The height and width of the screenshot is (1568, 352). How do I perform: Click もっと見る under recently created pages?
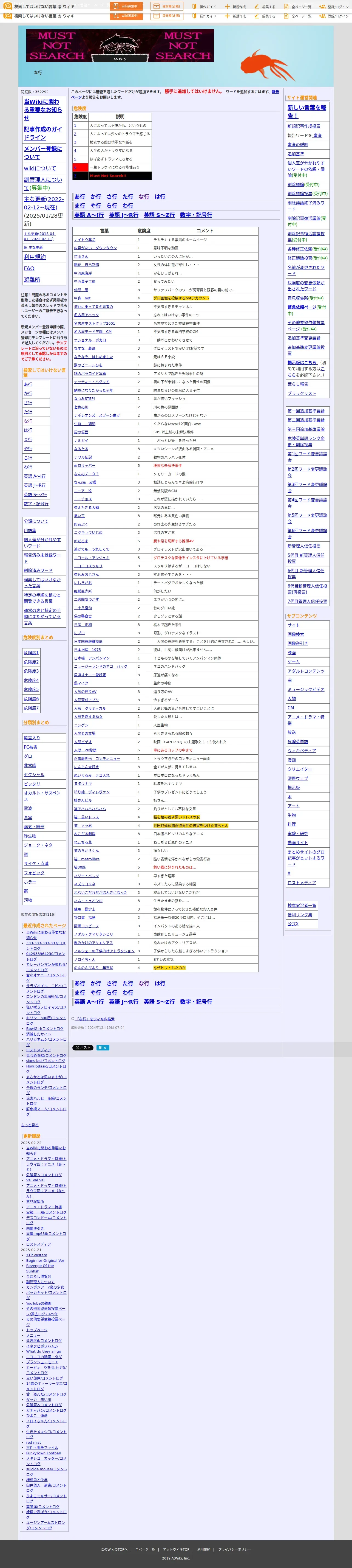(x=30, y=1125)
